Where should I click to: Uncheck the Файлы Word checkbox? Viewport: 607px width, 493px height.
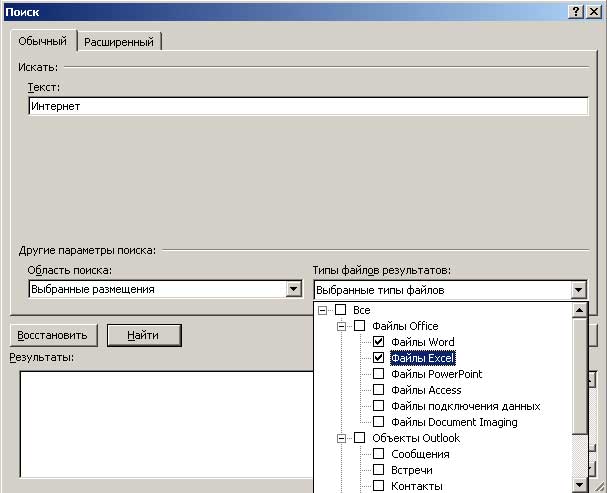(378, 342)
